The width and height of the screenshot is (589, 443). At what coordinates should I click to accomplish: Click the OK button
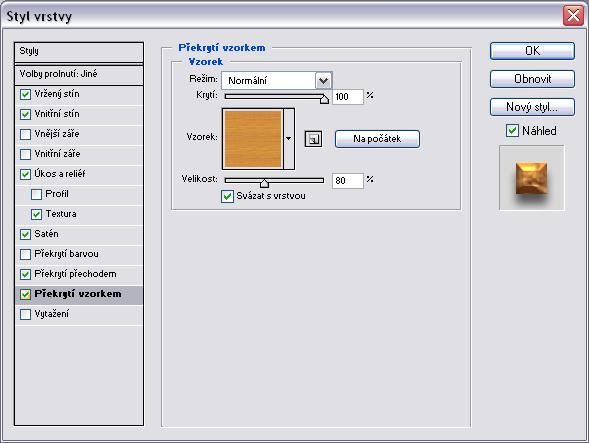pos(532,51)
